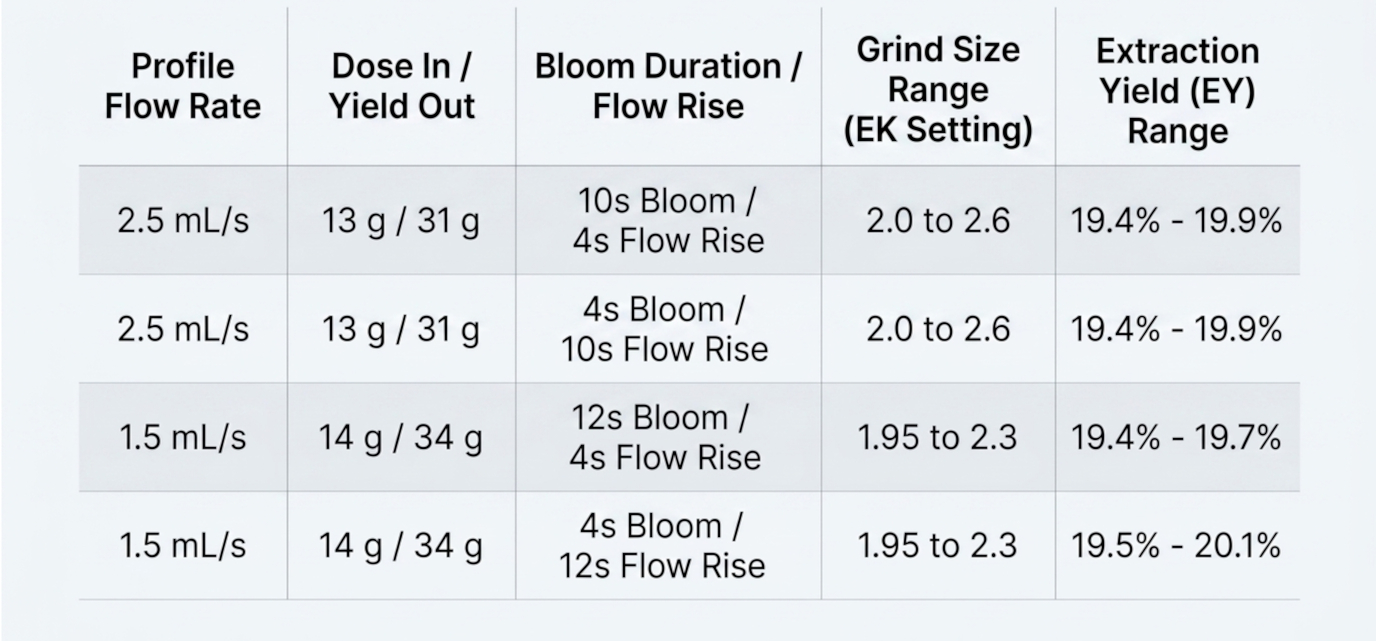1376x641 pixels.
Task: Select the 12s Bloom / 4s Flow Rise cell
Action: [x=668, y=437]
